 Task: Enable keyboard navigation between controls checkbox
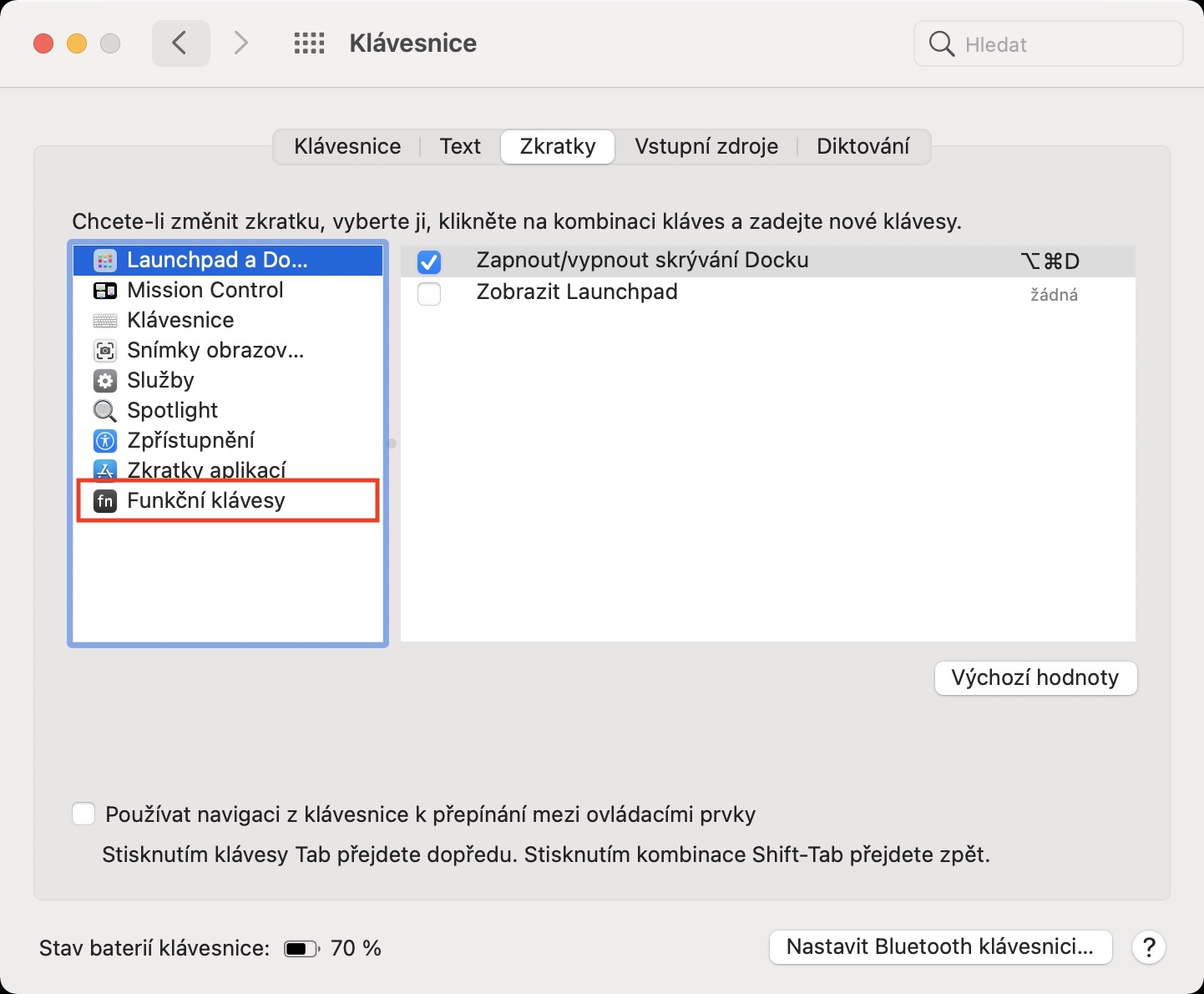83,814
